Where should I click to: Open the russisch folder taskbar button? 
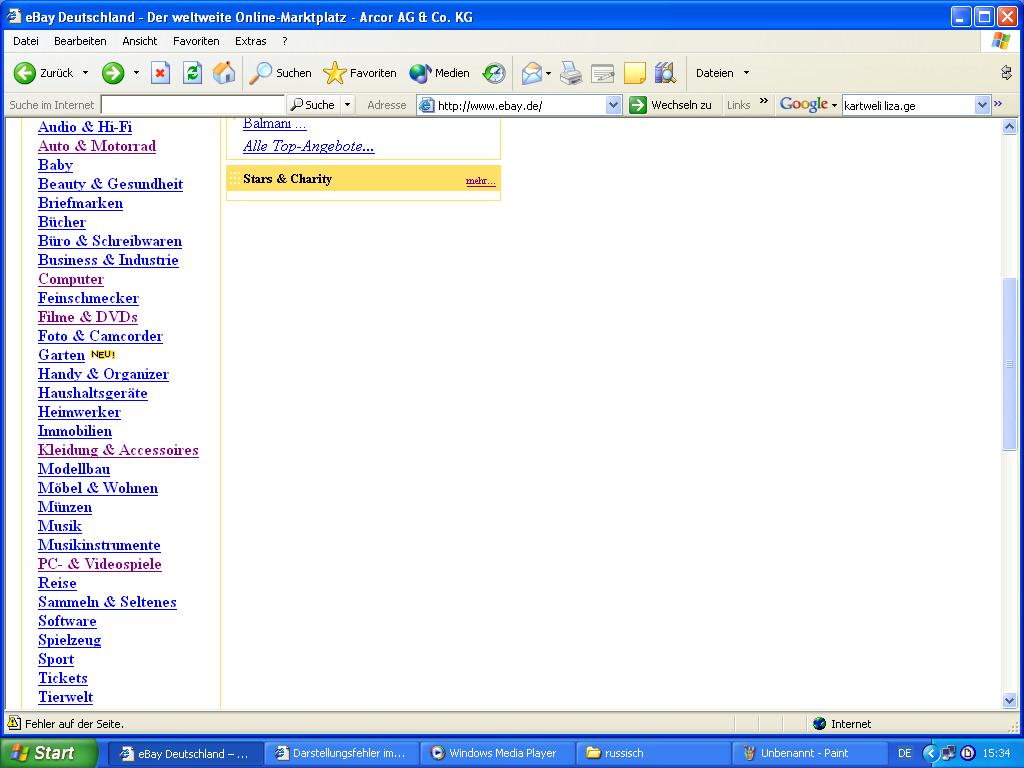click(653, 753)
